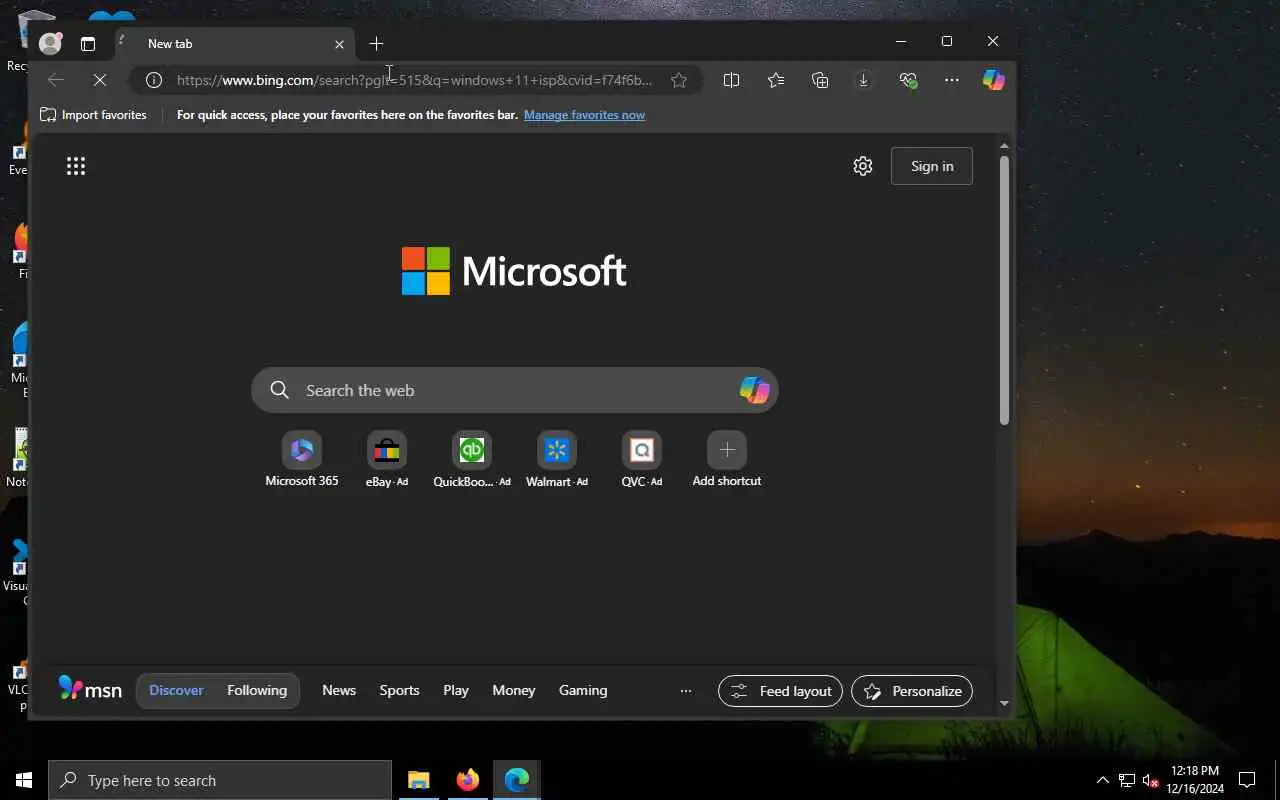Click Edge icon in taskbar
The image size is (1280, 800).
pyautogui.click(x=516, y=780)
